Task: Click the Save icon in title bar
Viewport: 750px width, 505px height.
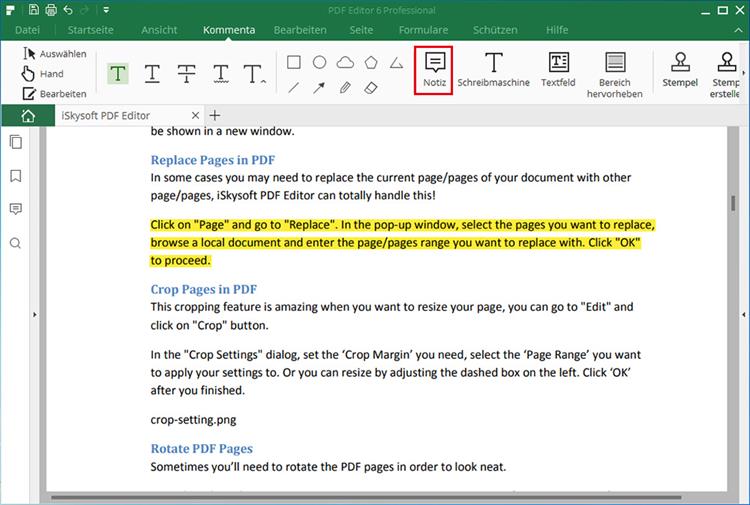Action: click(33, 10)
